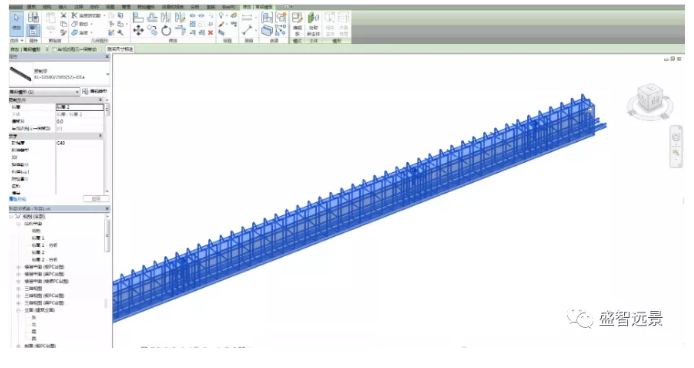Screen dimensions: 694x368
Task: Click the Paste clipboard icon
Action: [x=51, y=19]
